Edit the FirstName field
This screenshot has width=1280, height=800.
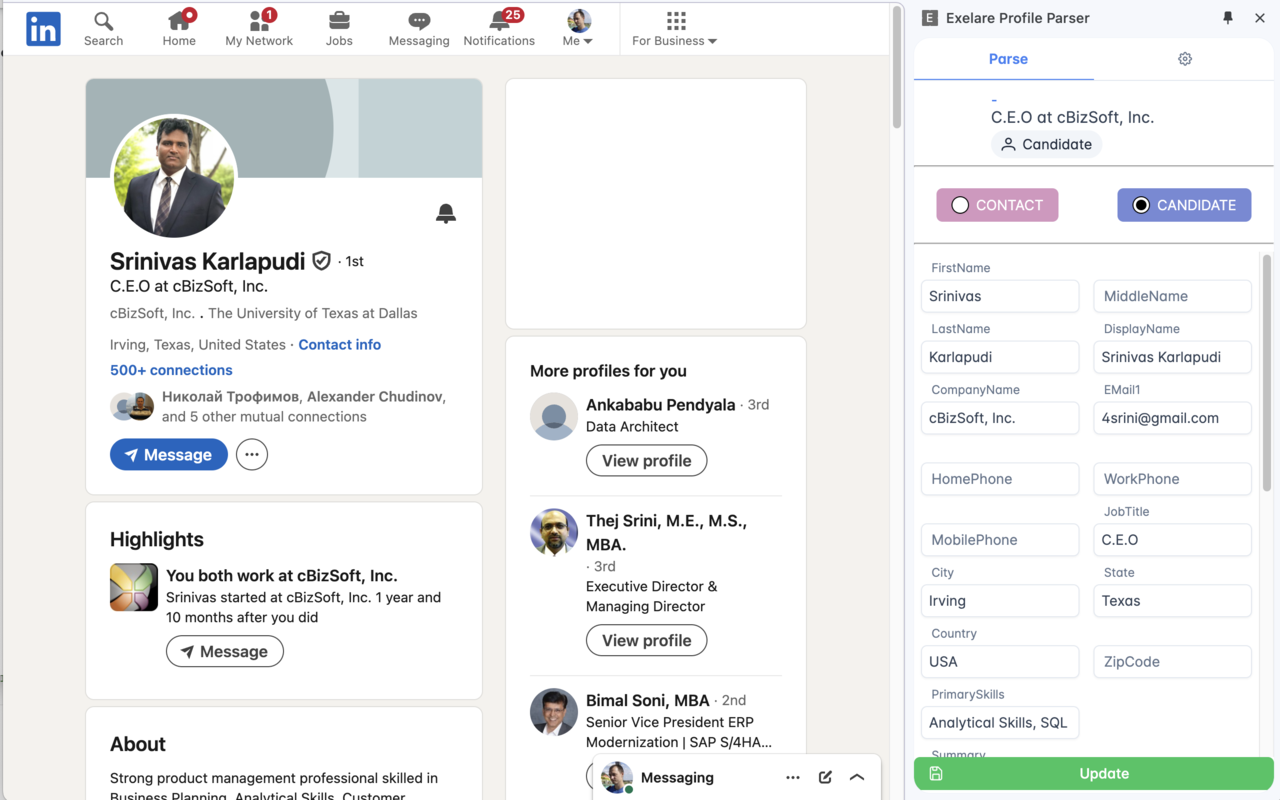(x=1000, y=296)
